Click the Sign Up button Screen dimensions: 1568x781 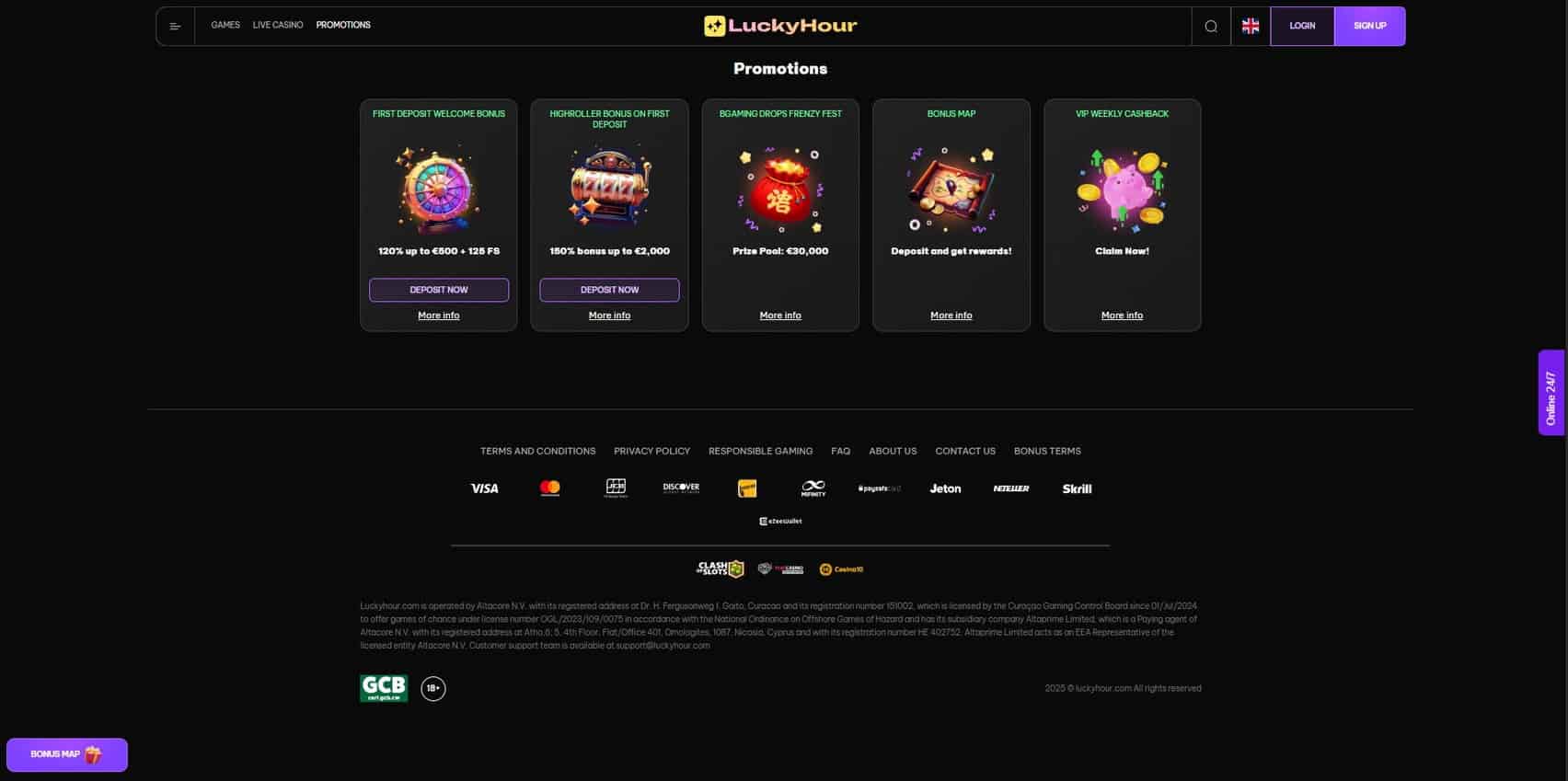pyautogui.click(x=1369, y=26)
